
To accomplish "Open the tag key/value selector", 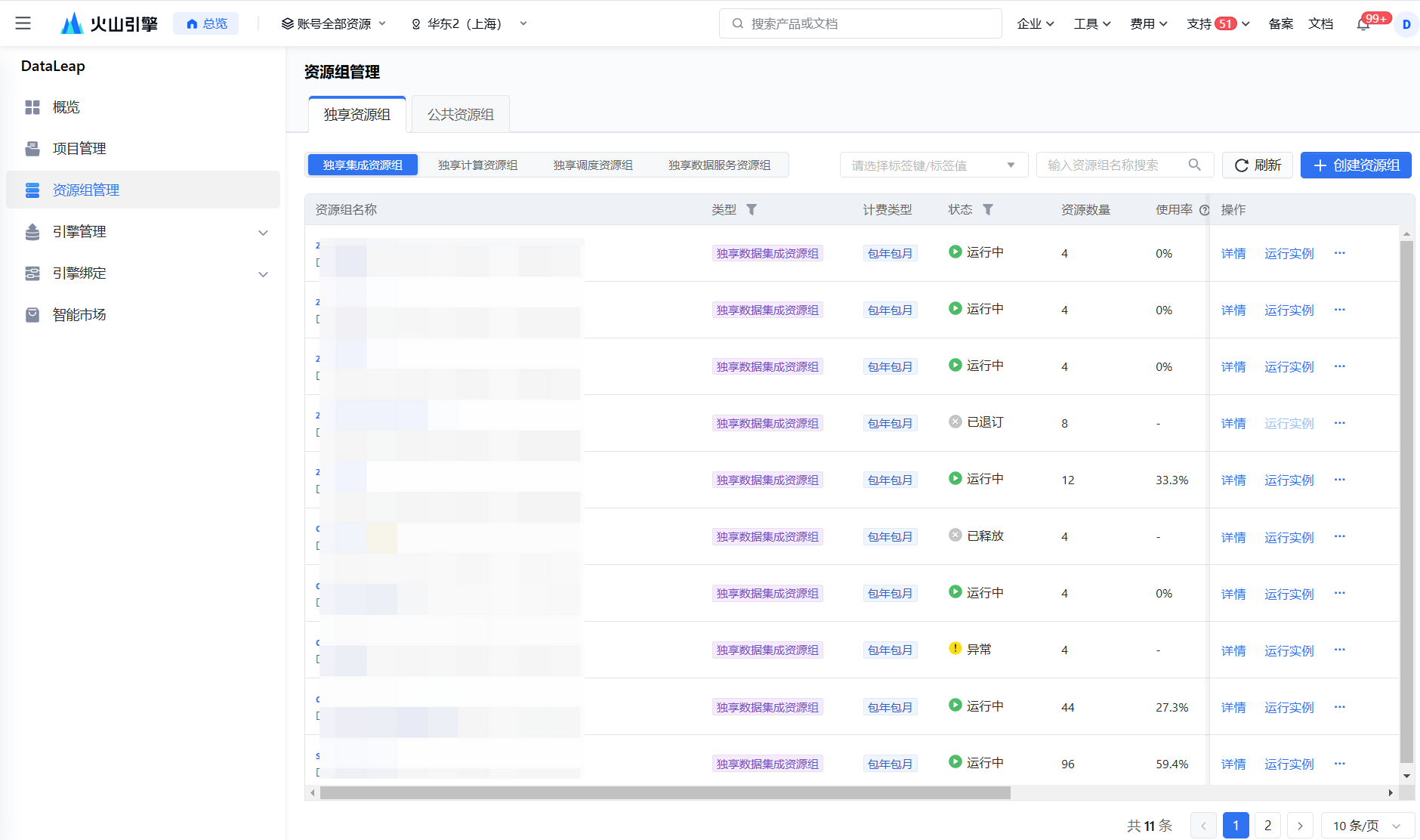I will click(x=934, y=165).
